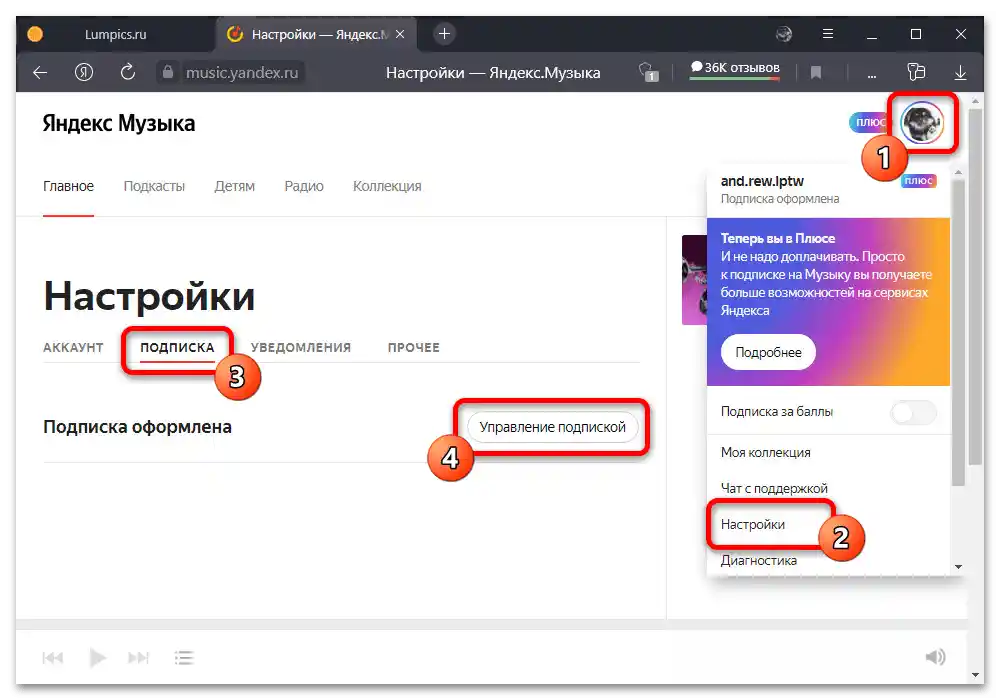Click the music.yandex.ru address field
The height and width of the screenshot is (700, 1000).
242,73
